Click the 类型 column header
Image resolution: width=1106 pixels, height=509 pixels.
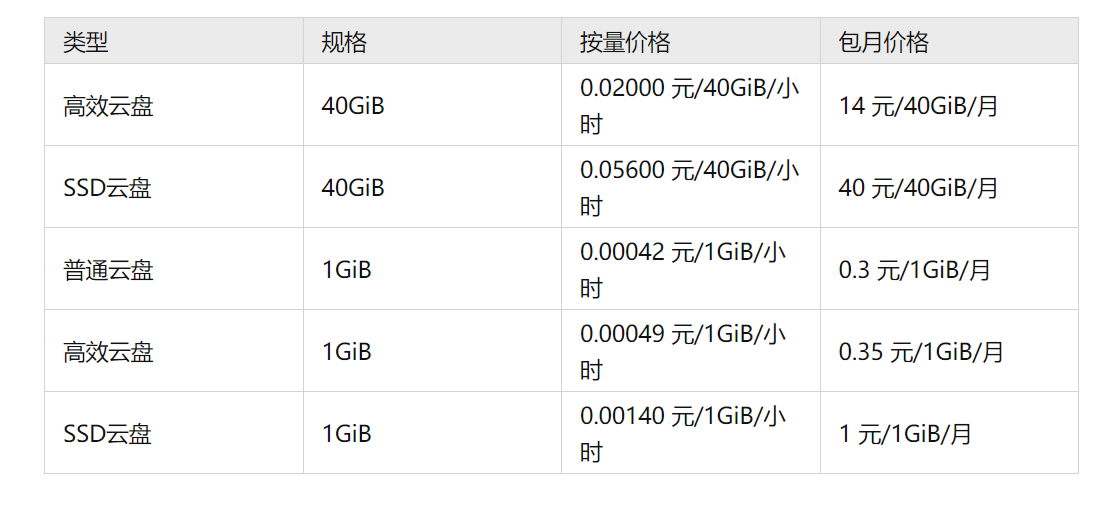86,42
